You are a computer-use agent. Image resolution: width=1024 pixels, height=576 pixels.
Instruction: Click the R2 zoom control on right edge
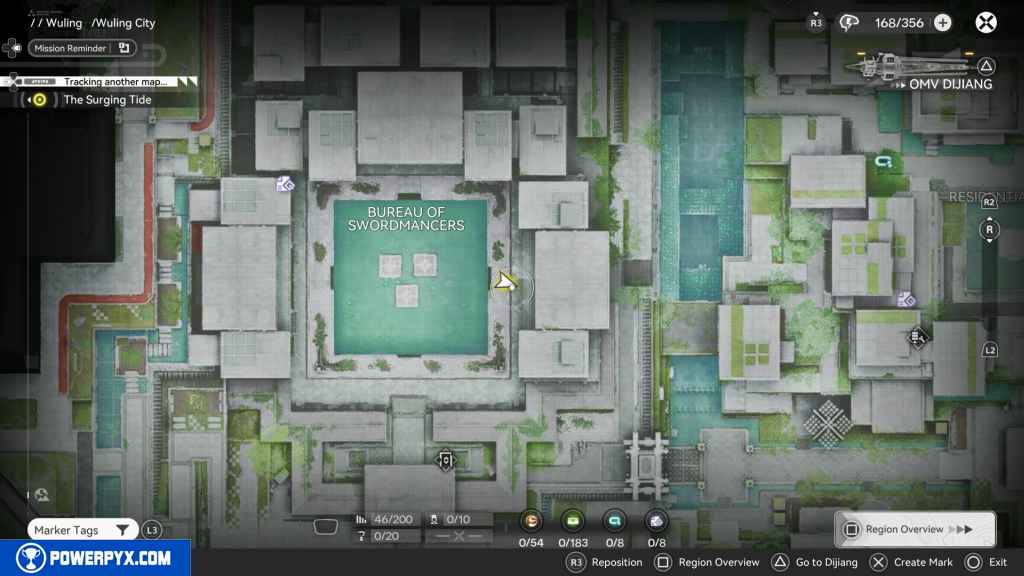[989, 202]
